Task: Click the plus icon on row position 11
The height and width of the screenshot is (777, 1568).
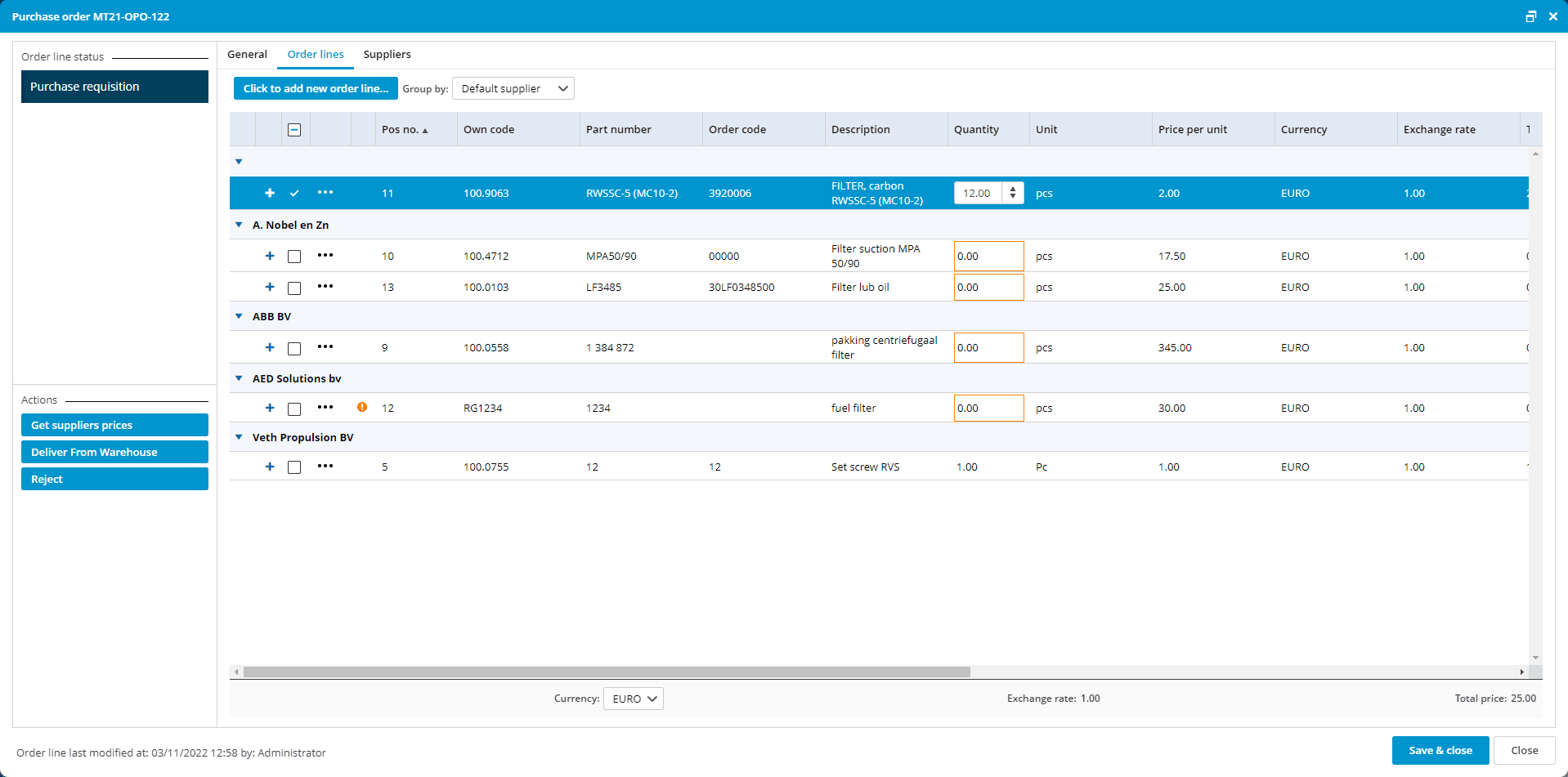Action: point(270,193)
